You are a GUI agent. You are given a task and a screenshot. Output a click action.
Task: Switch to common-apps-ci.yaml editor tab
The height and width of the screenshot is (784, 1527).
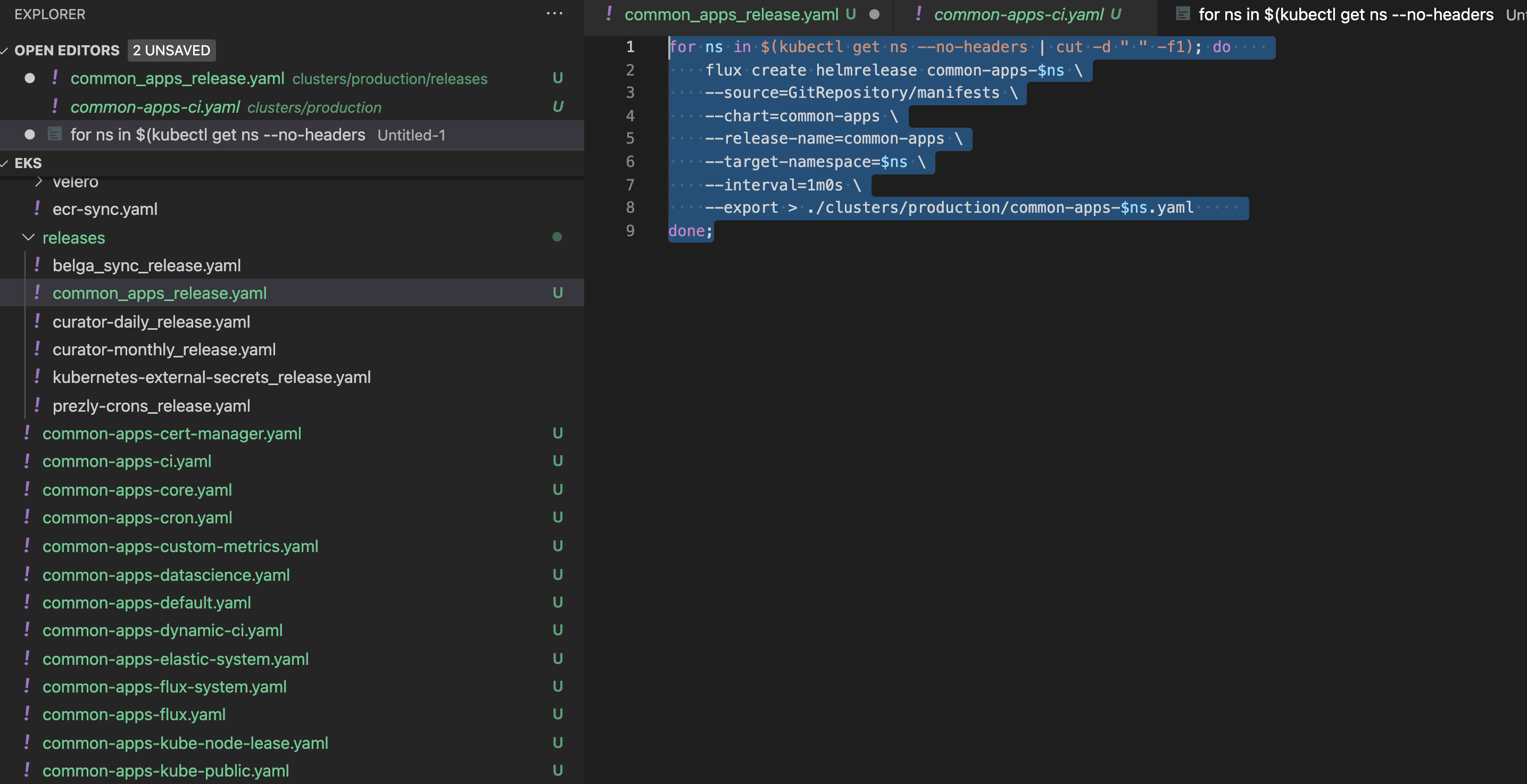coord(1018,14)
